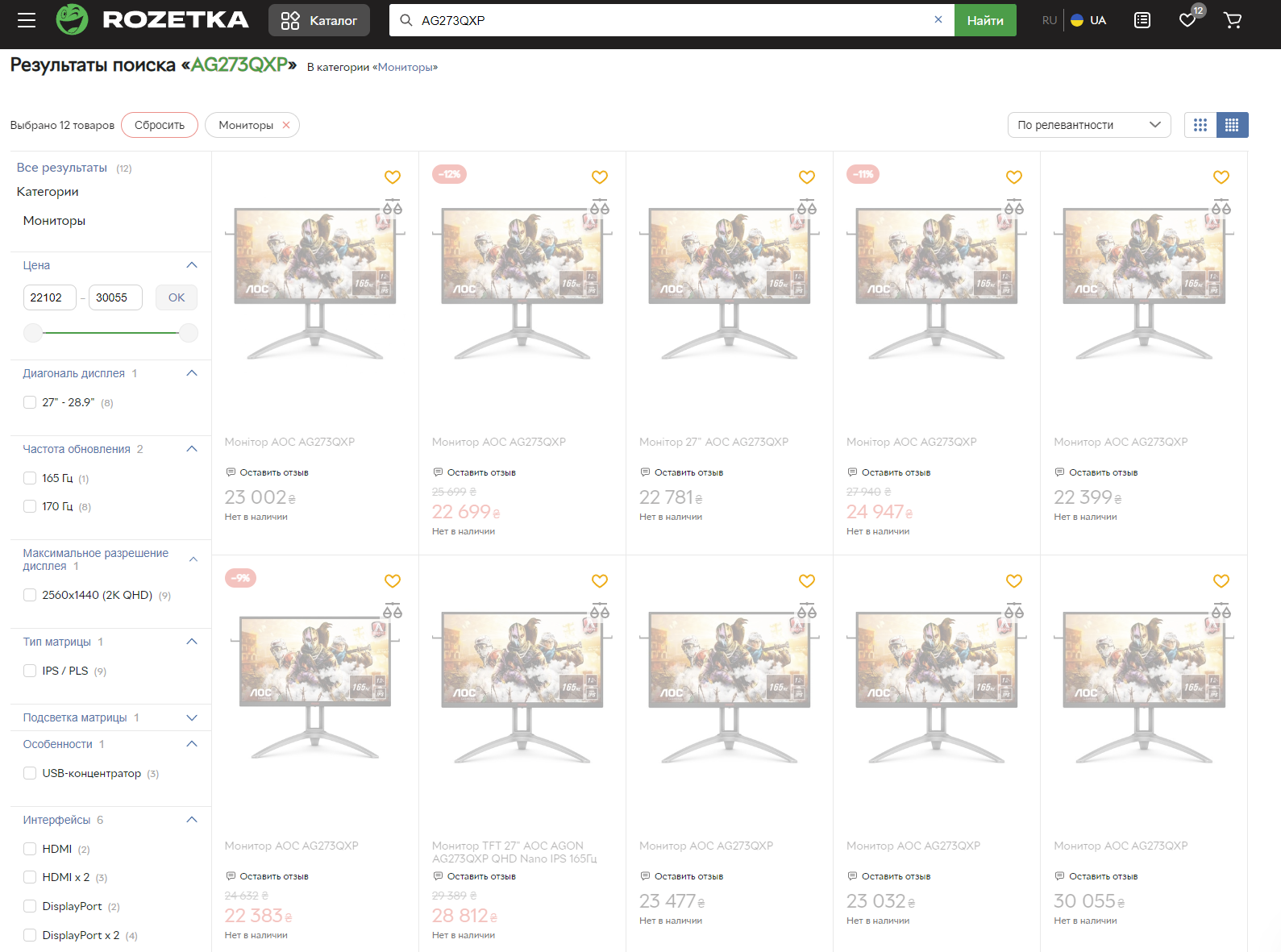Image resolution: width=1281 pixels, height=952 pixels.
Task: Add 28 812₴ monitor to wishlist
Action: click(x=600, y=581)
